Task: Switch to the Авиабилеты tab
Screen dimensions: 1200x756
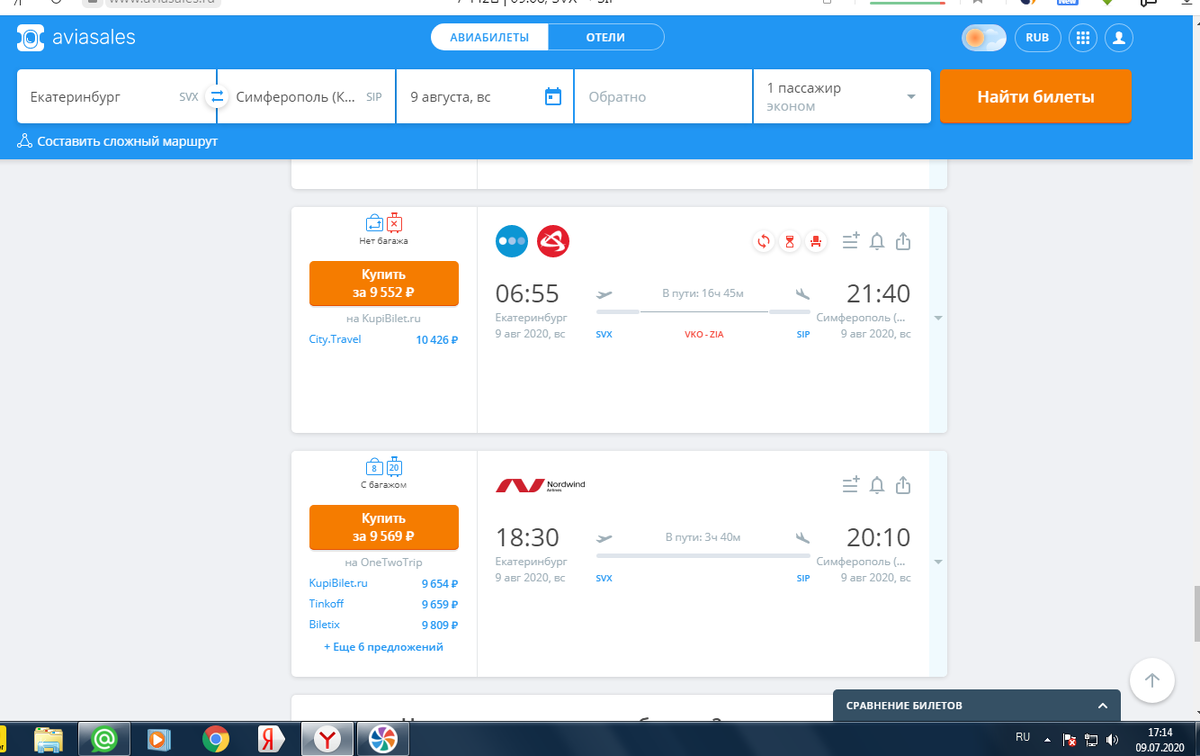Action: coord(490,38)
